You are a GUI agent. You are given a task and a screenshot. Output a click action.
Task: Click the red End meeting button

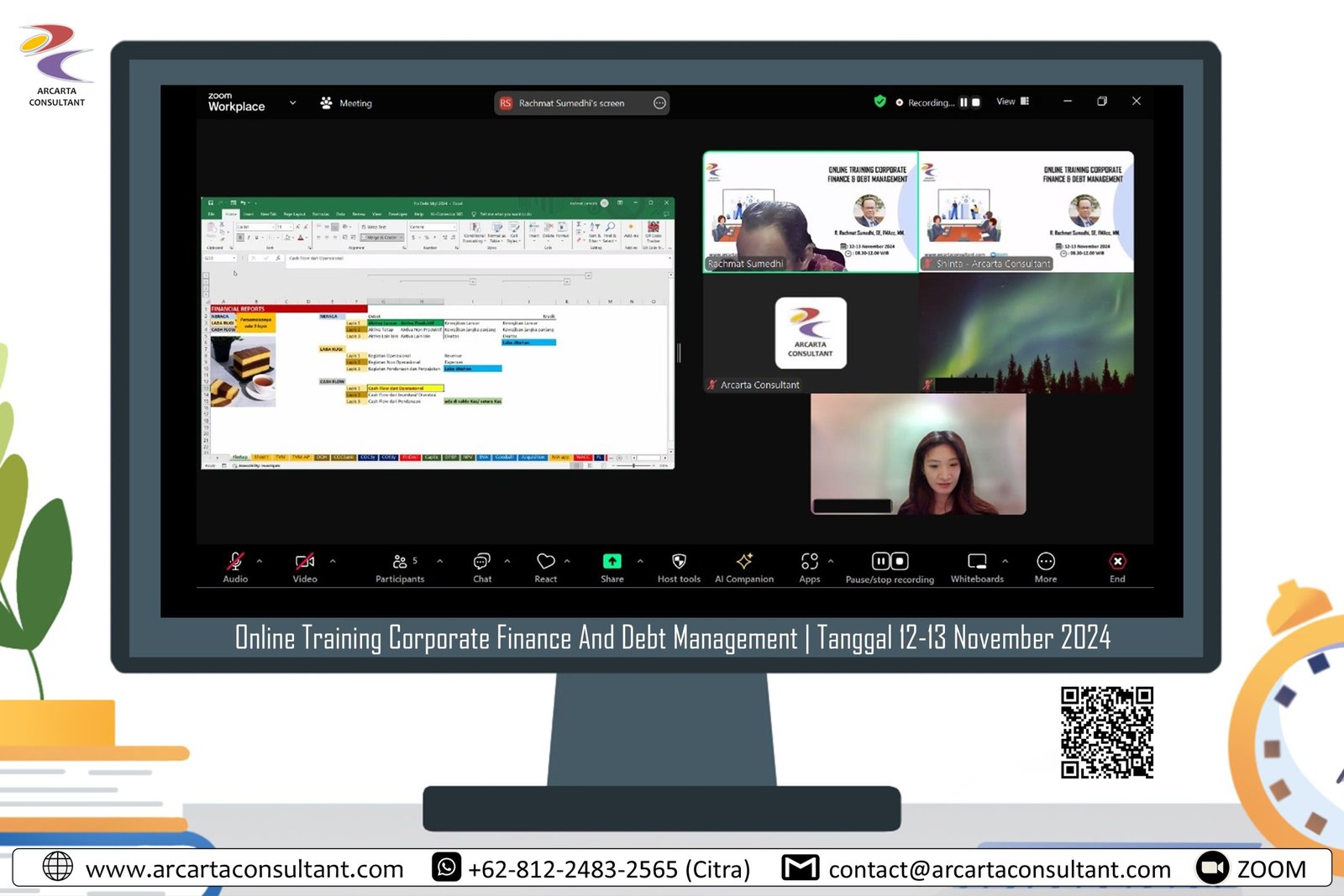click(x=1117, y=562)
